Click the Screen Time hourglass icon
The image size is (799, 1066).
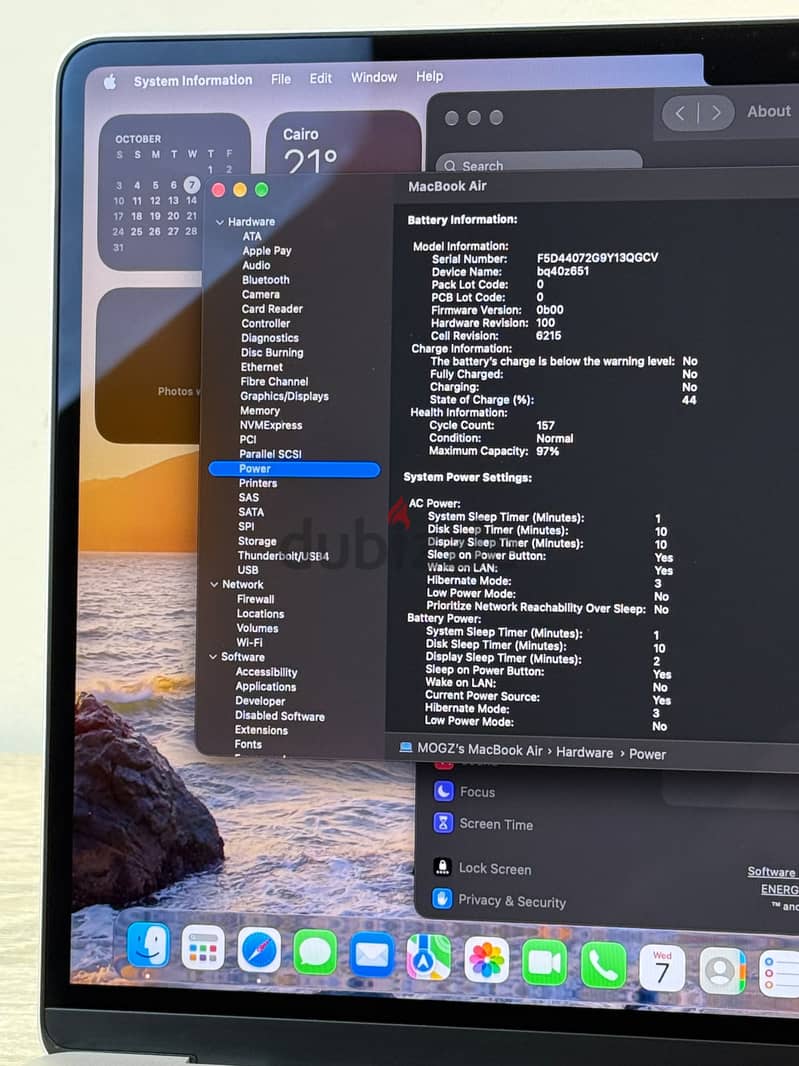[x=443, y=823]
